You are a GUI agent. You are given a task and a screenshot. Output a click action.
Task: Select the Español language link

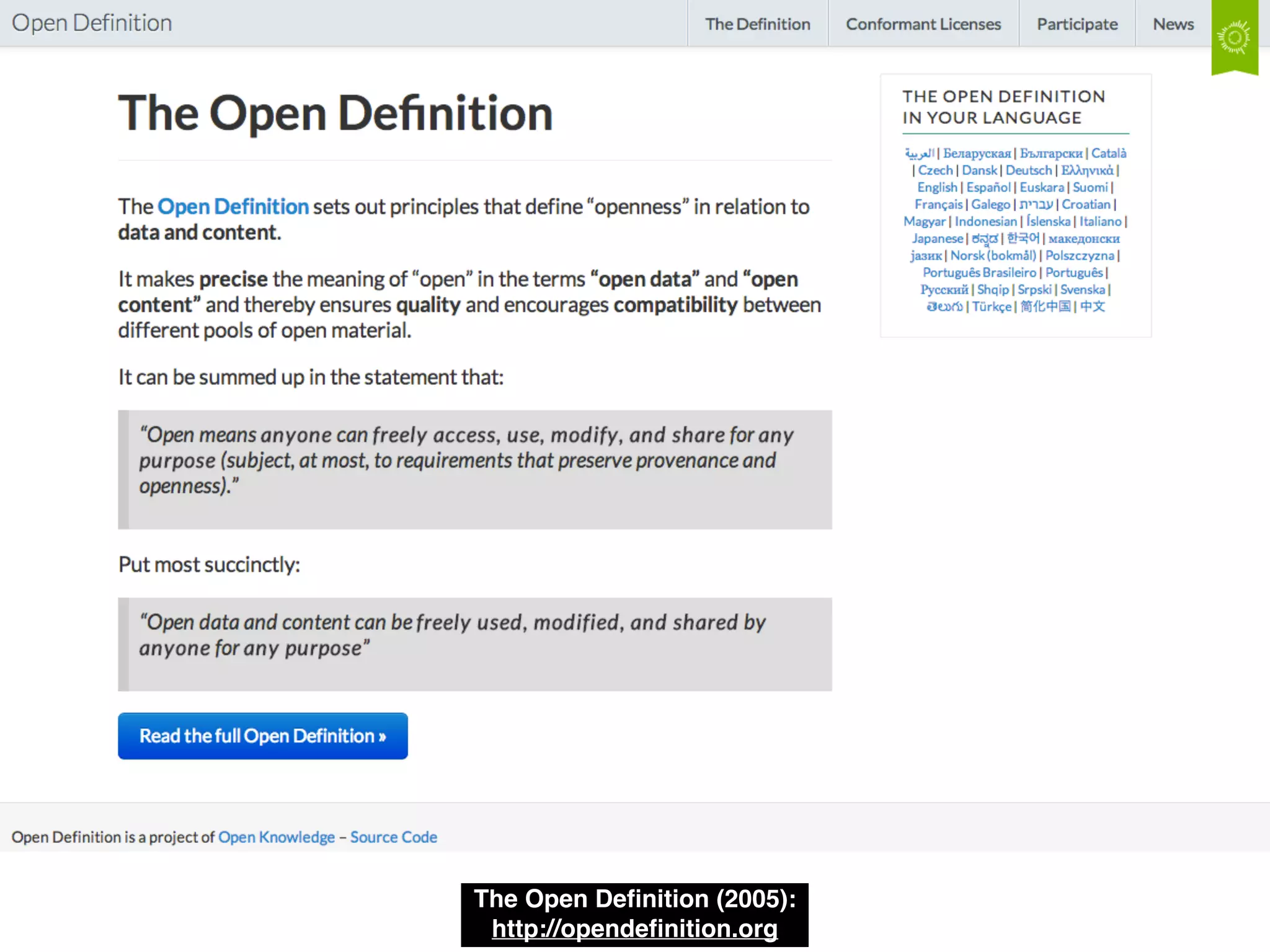[x=988, y=187]
